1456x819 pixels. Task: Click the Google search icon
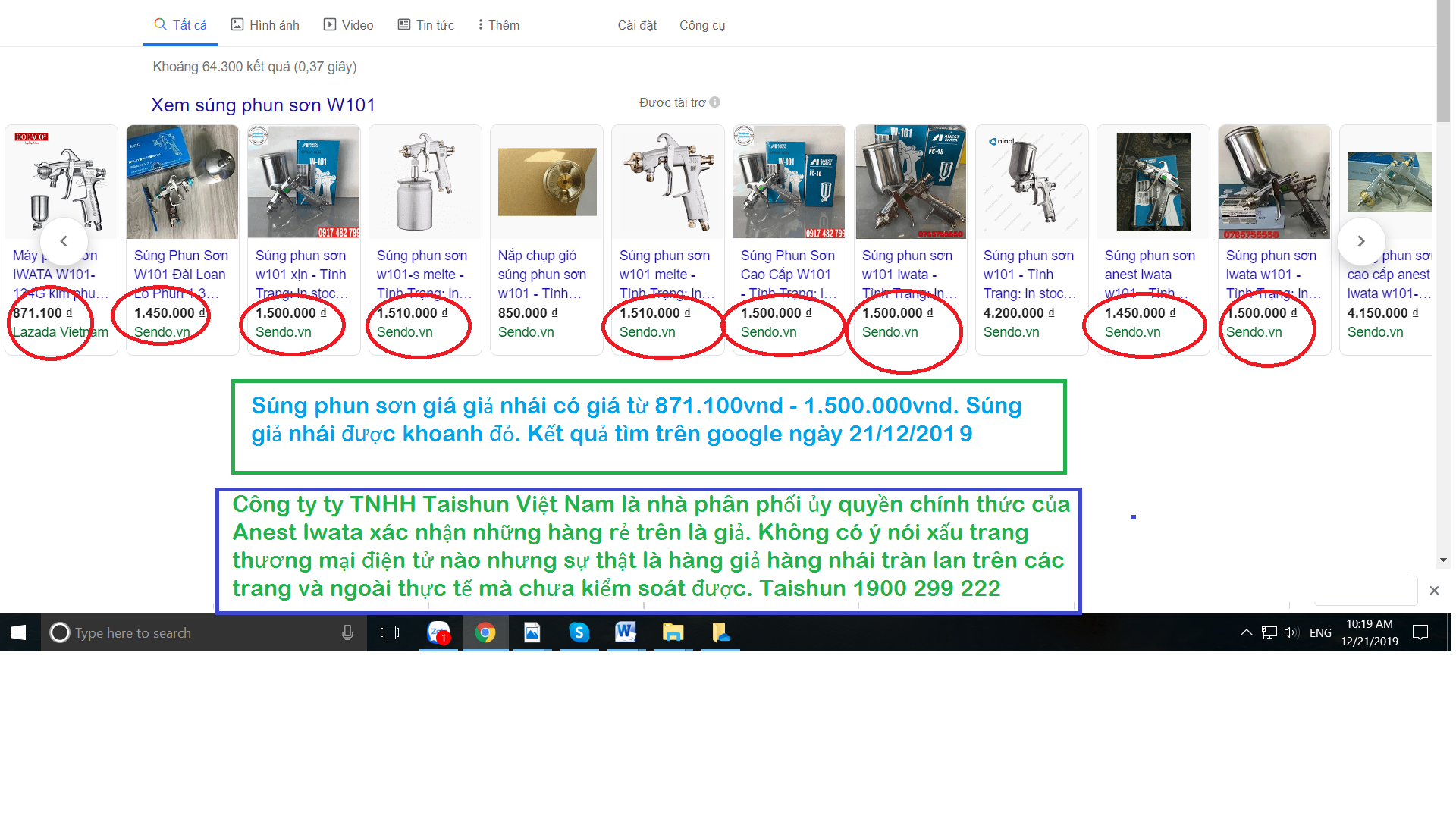pos(157,24)
